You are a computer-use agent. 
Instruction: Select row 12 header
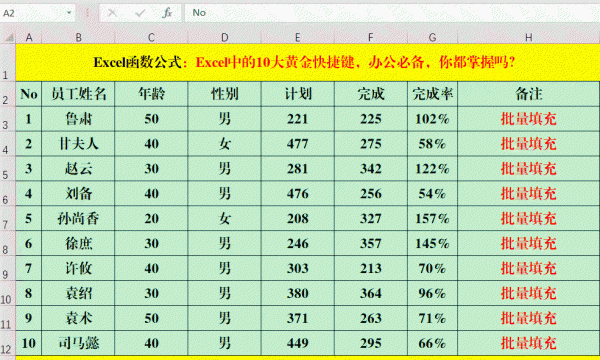click(x=8, y=343)
